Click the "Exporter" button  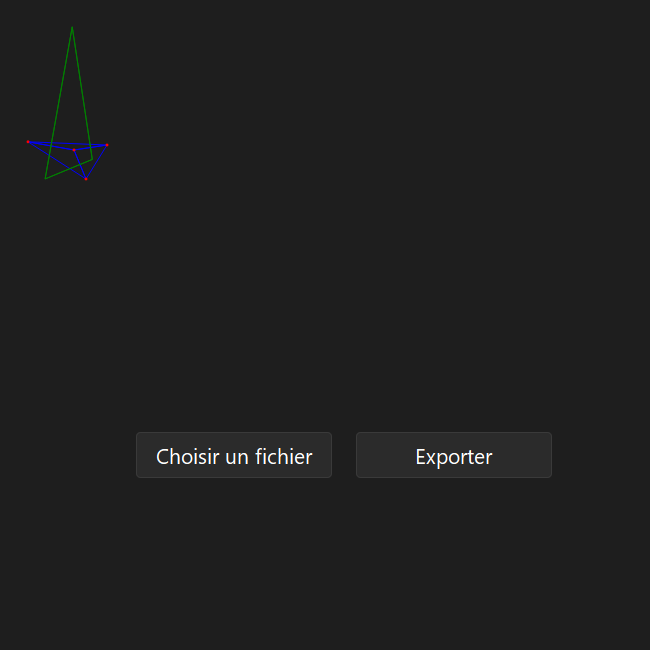[x=454, y=455]
